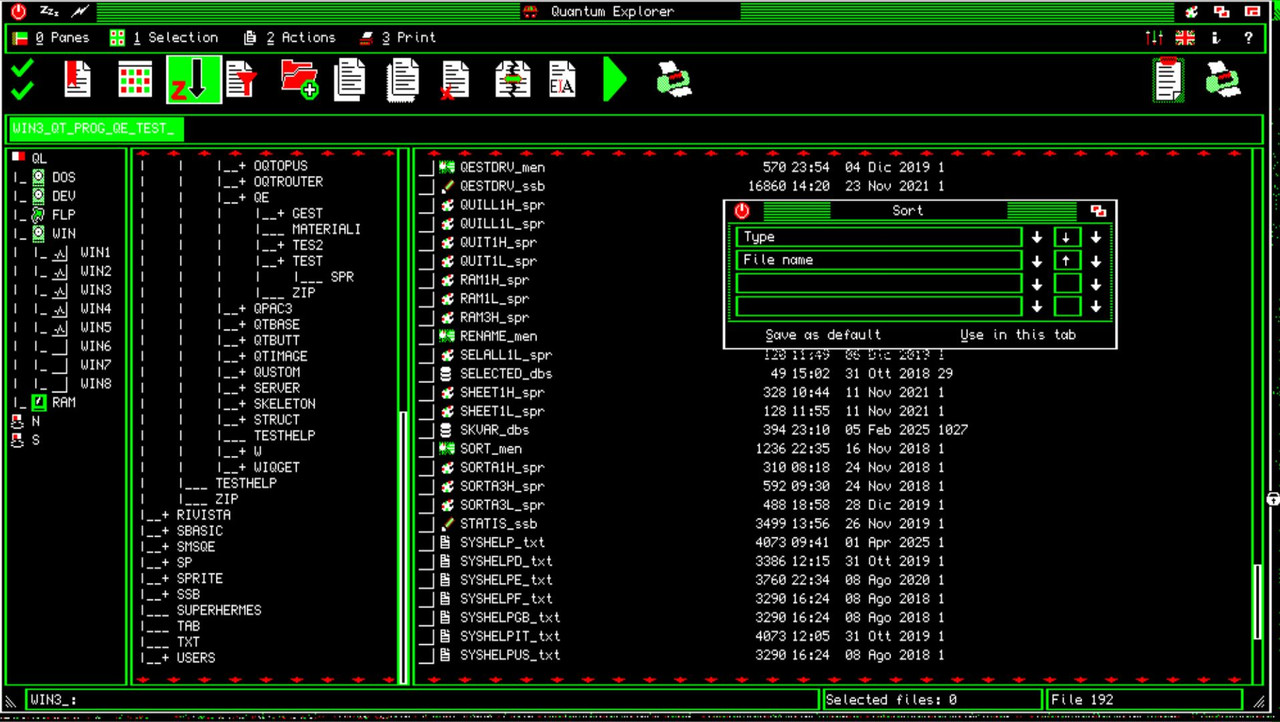Click the Zzz sleep icon in title bar
Image resolution: width=1280 pixels, height=722 pixels.
pyautogui.click(x=49, y=11)
